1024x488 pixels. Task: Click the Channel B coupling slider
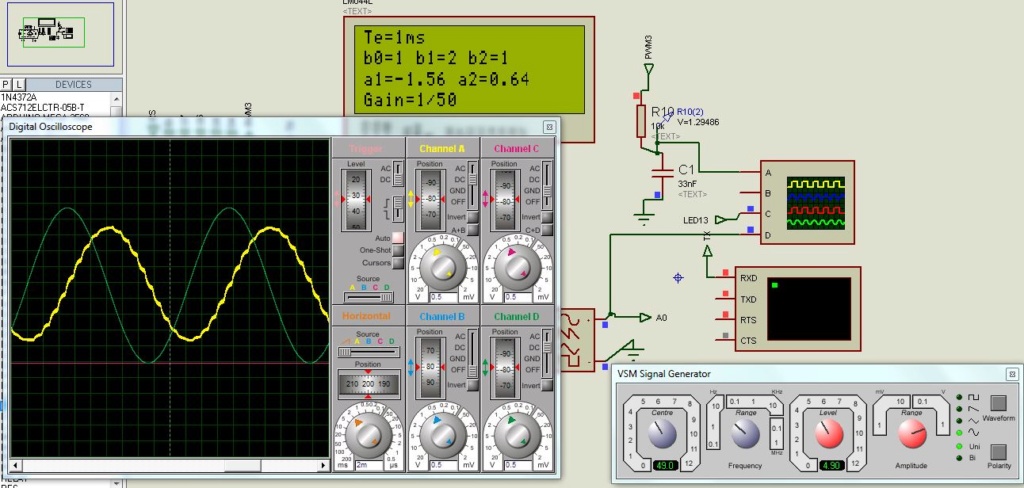coord(473,353)
